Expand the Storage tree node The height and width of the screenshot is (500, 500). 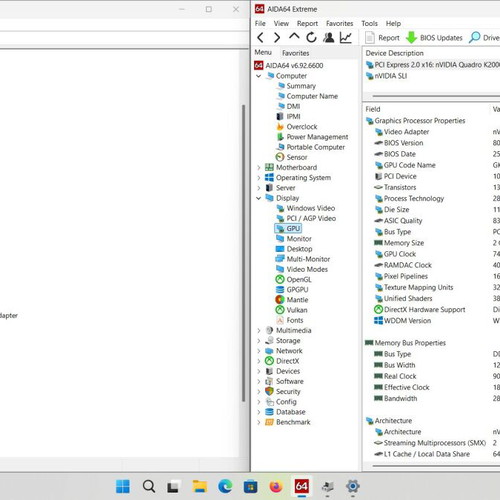pos(259,341)
